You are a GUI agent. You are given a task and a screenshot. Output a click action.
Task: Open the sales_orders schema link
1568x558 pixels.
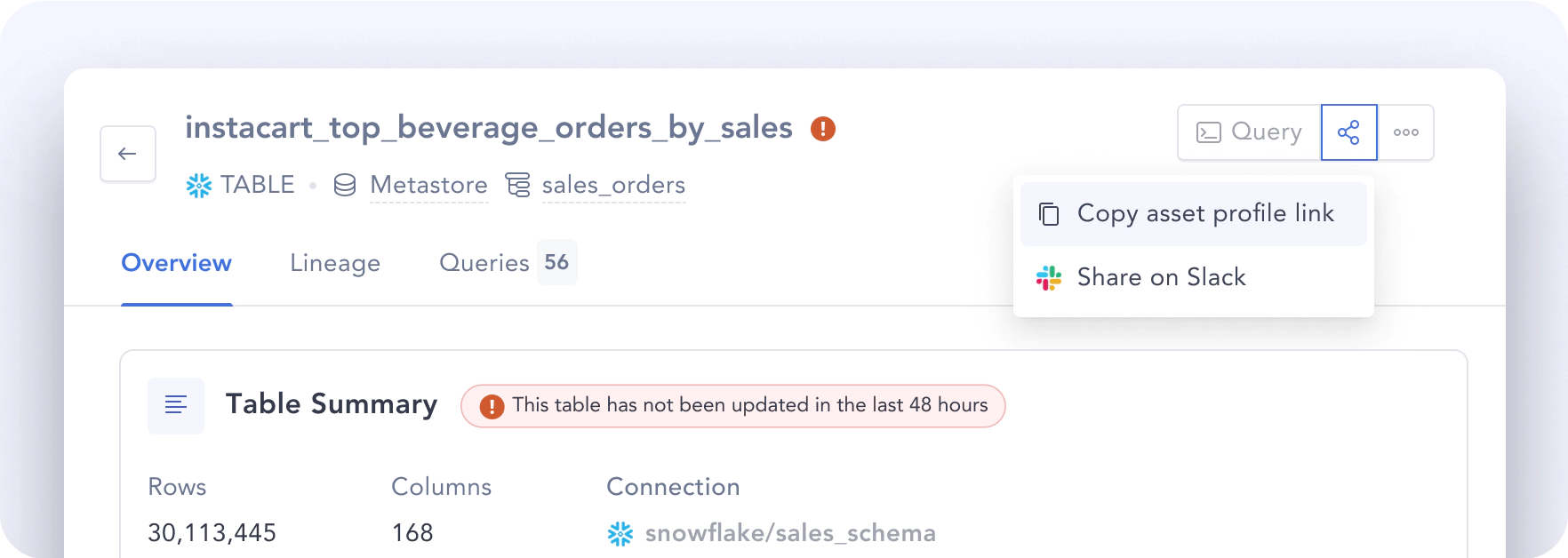pyautogui.click(x=613, y=185)
